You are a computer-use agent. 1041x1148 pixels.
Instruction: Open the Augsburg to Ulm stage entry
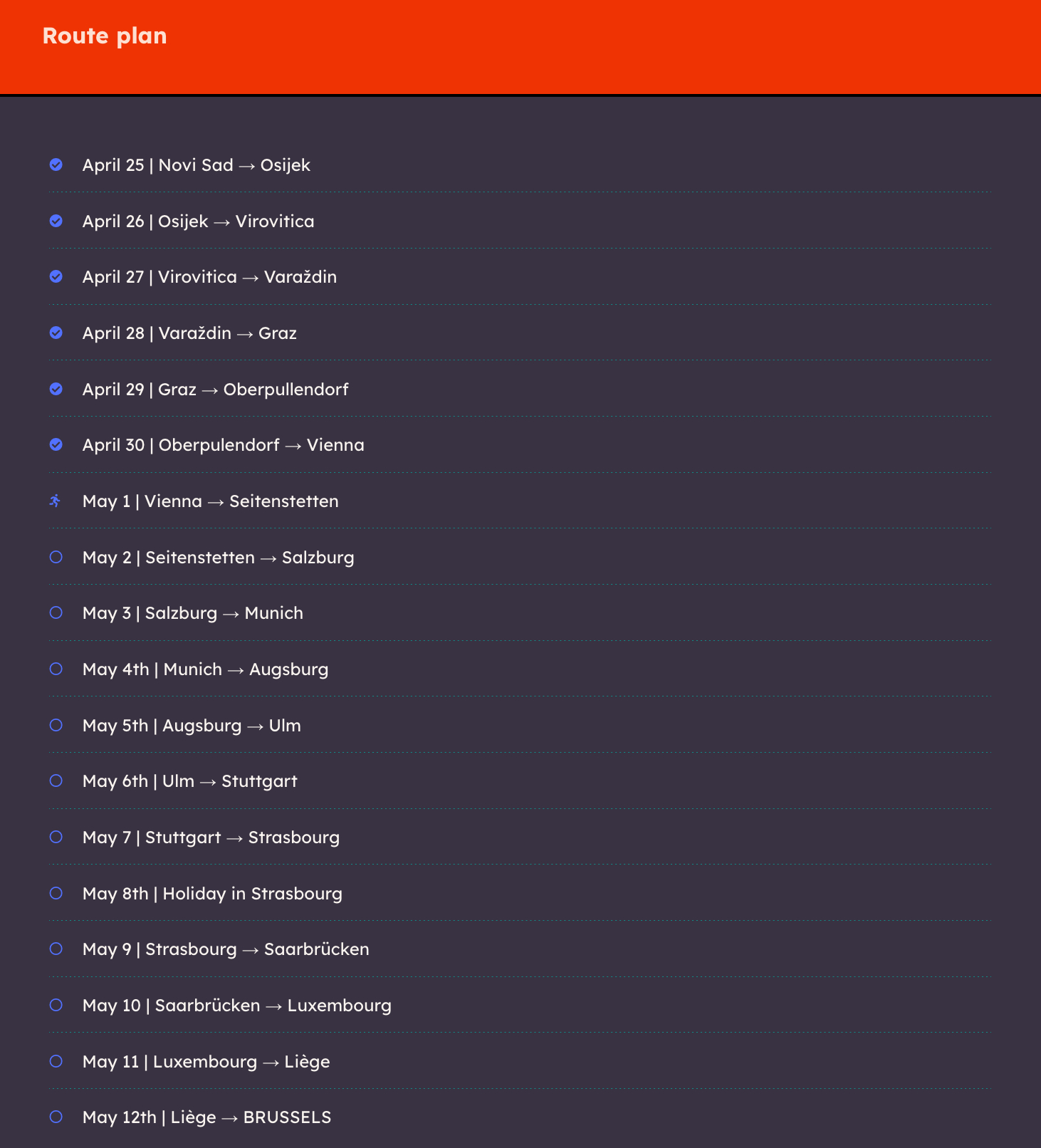click(x=192, y=726)
